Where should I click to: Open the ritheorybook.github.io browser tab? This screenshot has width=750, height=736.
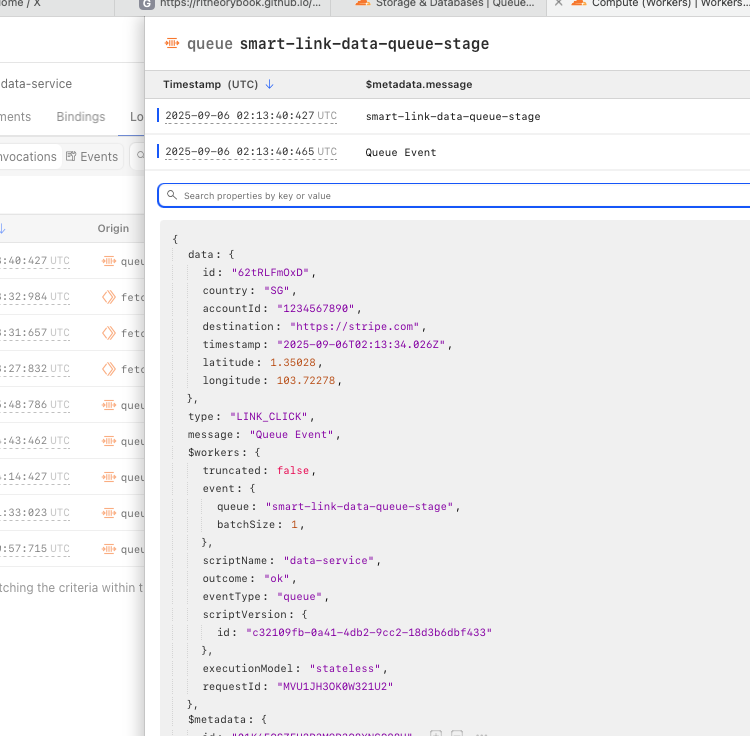click(230, 4)
